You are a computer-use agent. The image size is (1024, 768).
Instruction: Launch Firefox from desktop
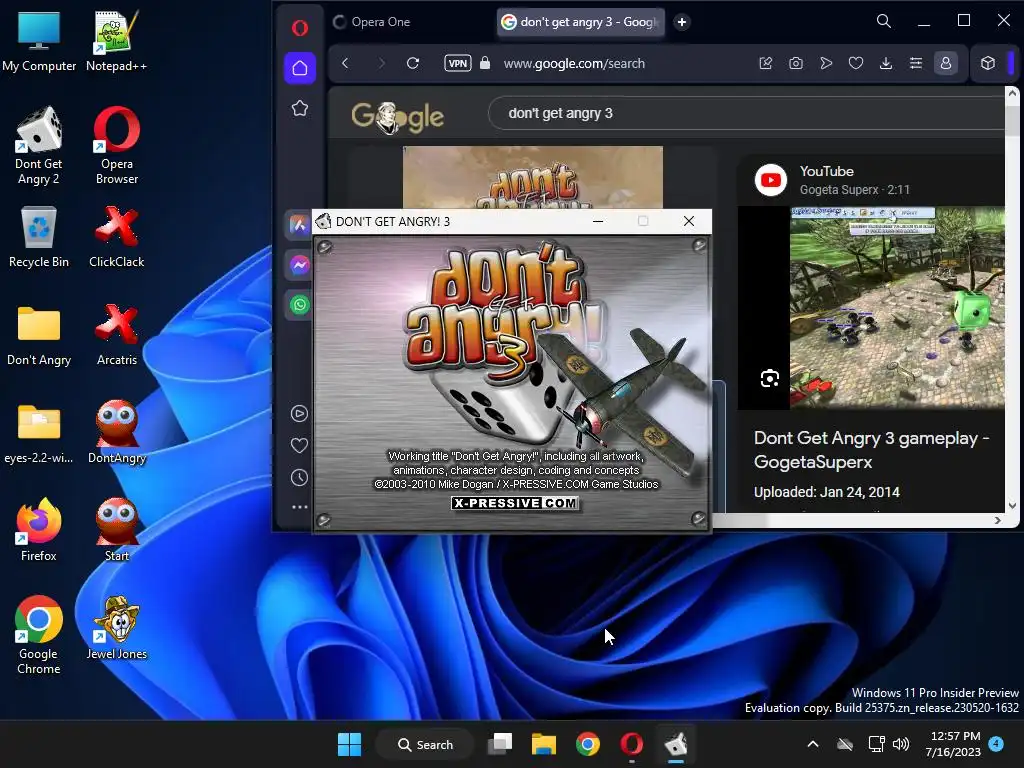(x=39, y=530)
